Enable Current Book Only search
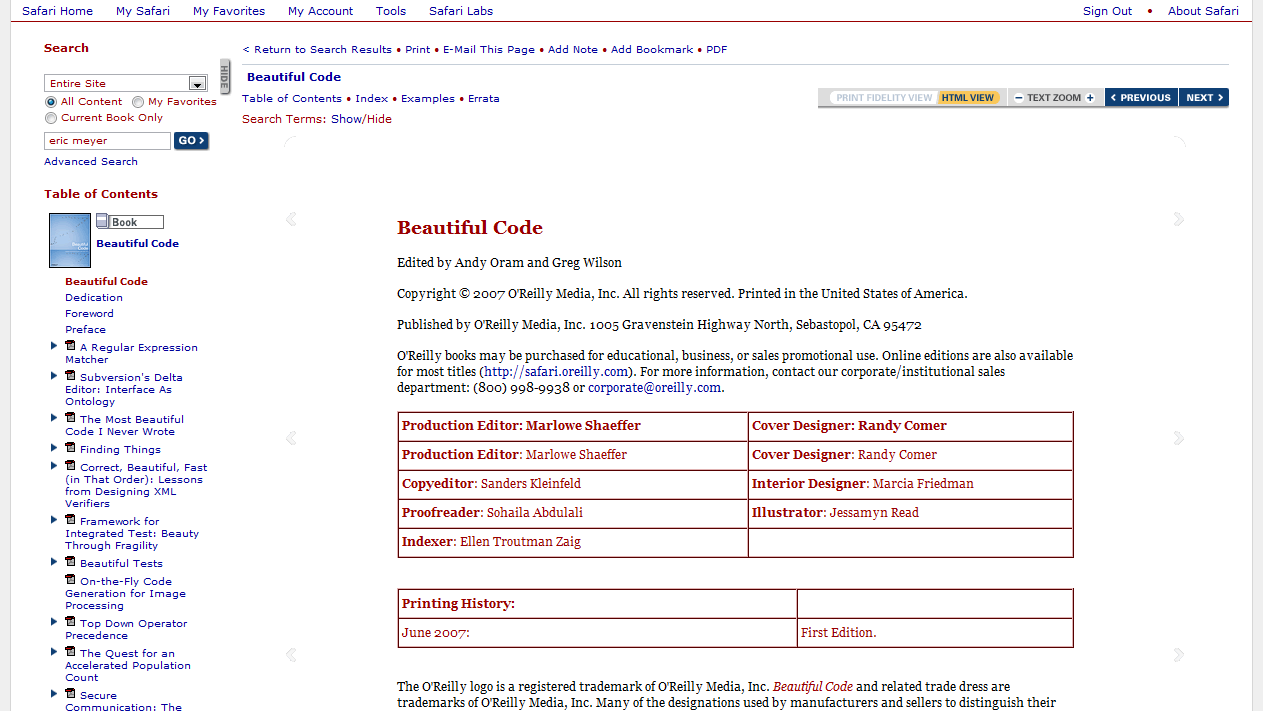1263x711 pixels. pos(51,118)
